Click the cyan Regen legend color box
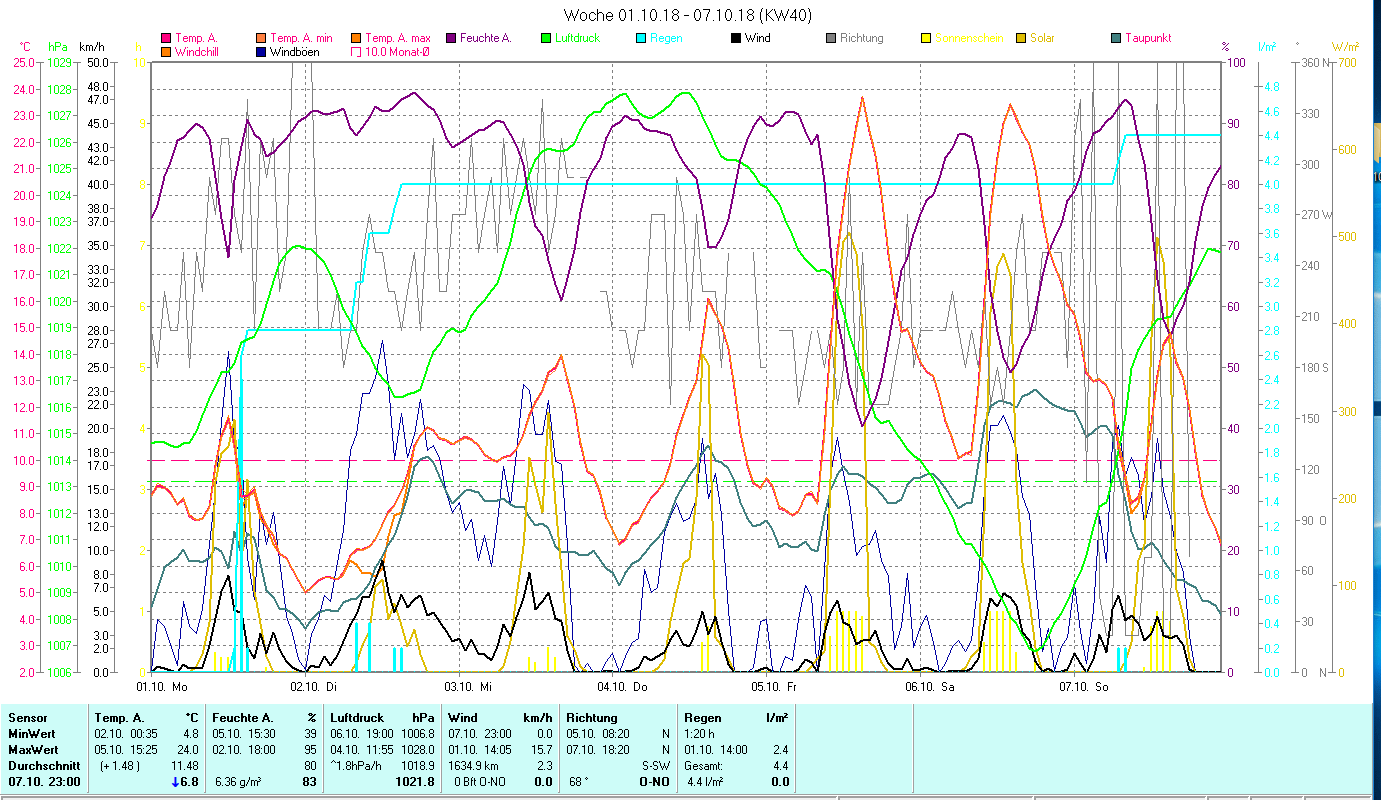 tap(641, 38)
